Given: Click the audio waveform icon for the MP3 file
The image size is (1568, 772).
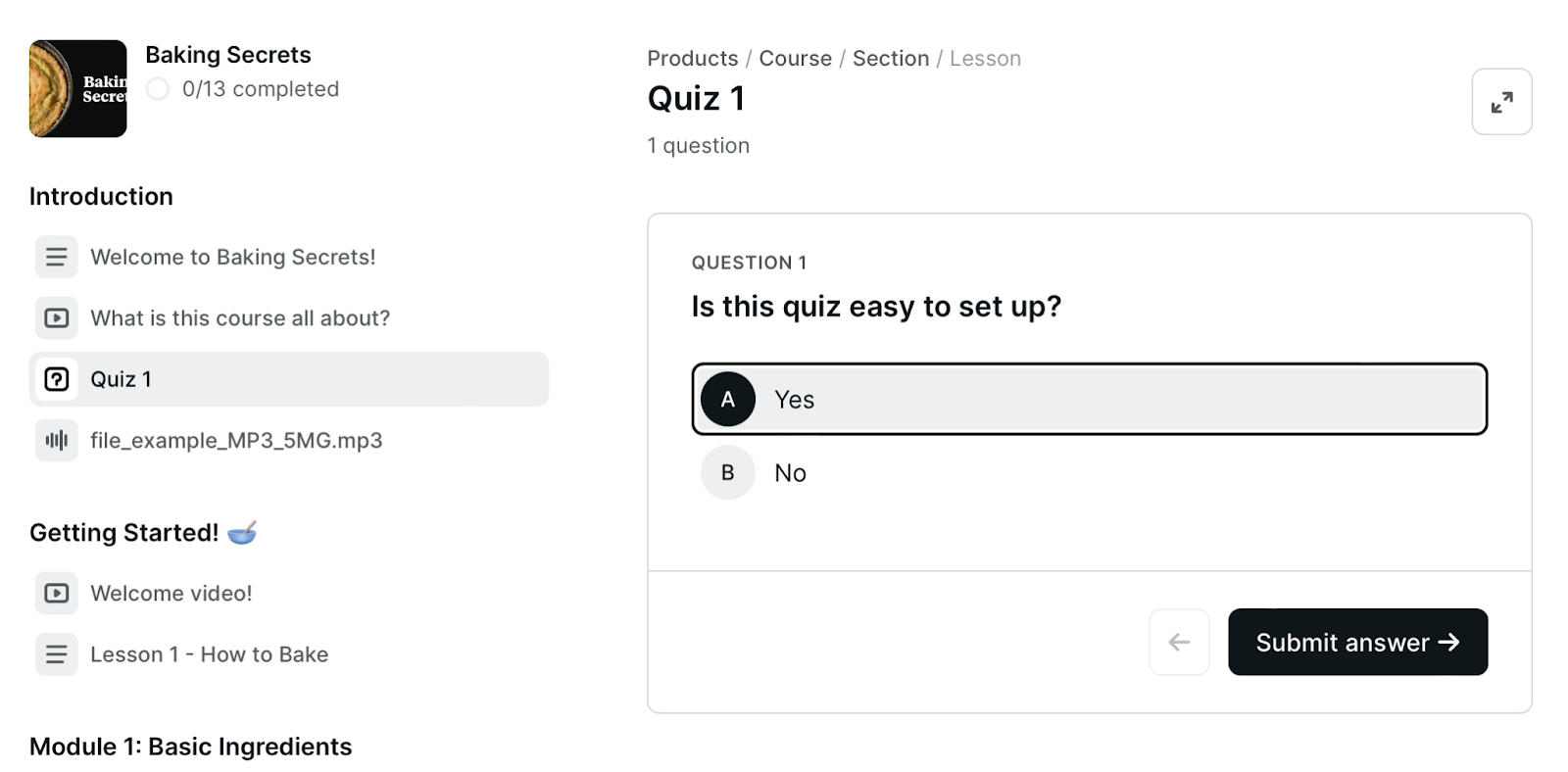Looking at the screenshot, I should click(56, 441).
